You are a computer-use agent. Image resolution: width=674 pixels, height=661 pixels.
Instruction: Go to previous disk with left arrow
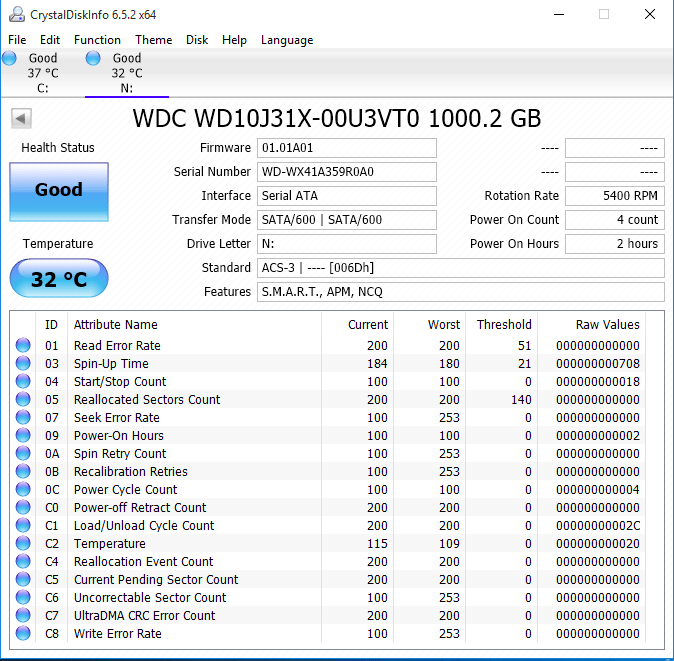click(x=21, y=118)
